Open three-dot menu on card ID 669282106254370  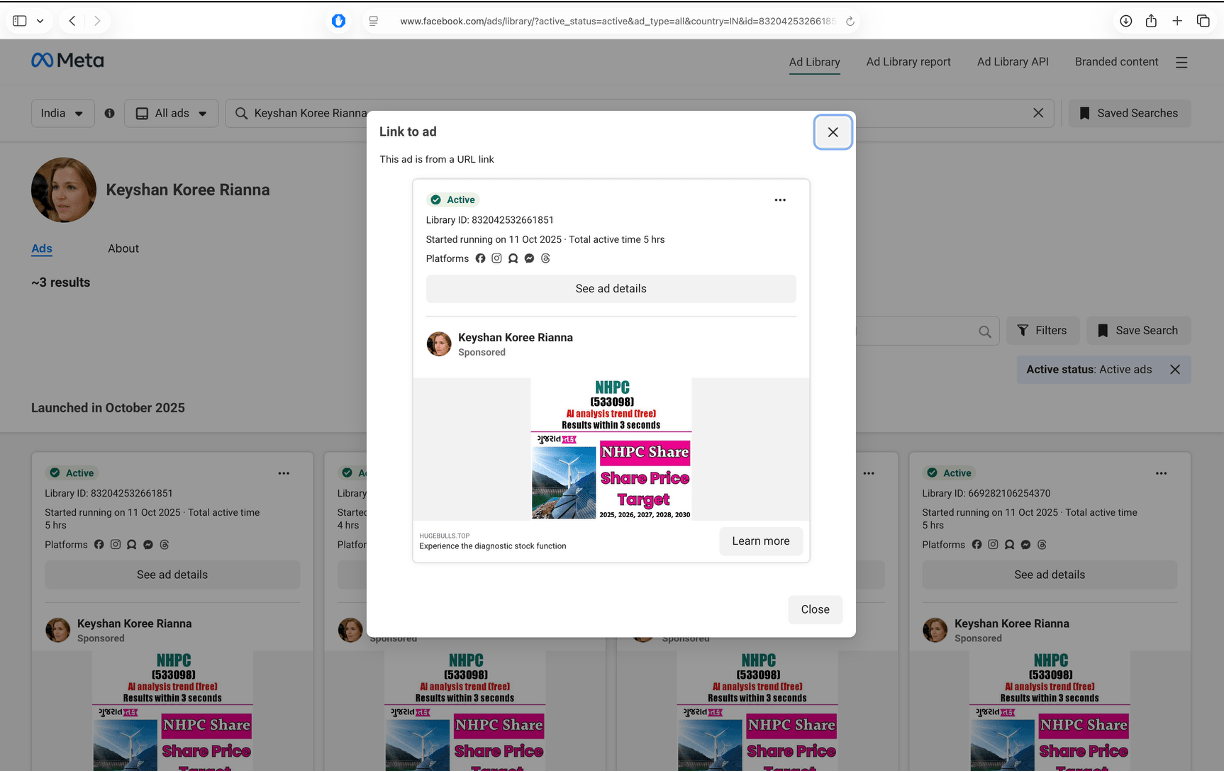pyautogui.click(x=1161, y=474)
